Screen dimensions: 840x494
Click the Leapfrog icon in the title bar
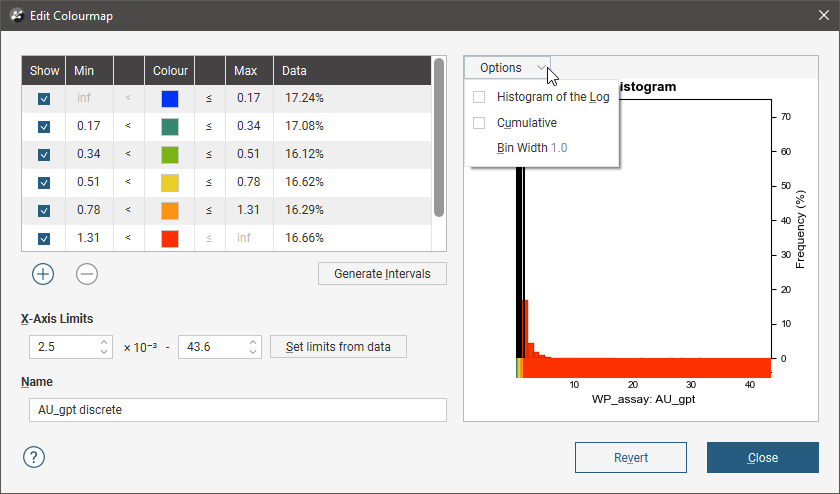[16, 14]
